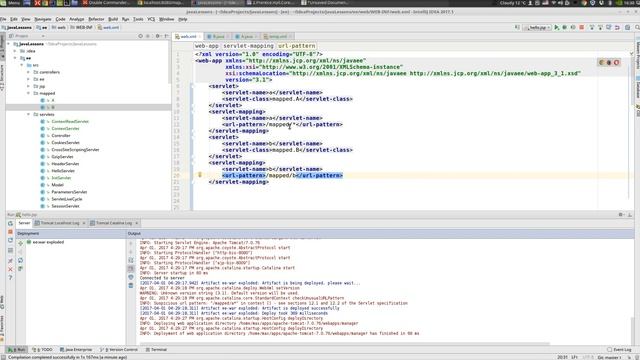Clear output with the trash icon
This screenshot has height=360, width=640.
coord(131,286)
